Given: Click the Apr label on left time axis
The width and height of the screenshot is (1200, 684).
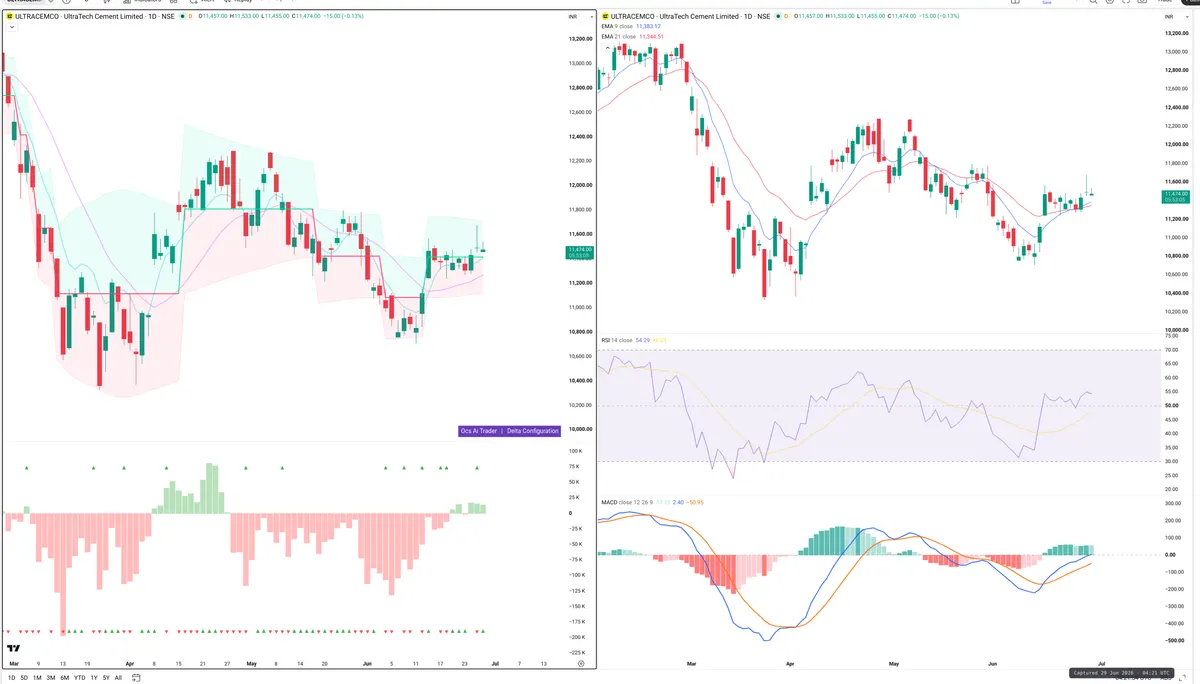Looking at the screenshot, I should tap(130, 663).
